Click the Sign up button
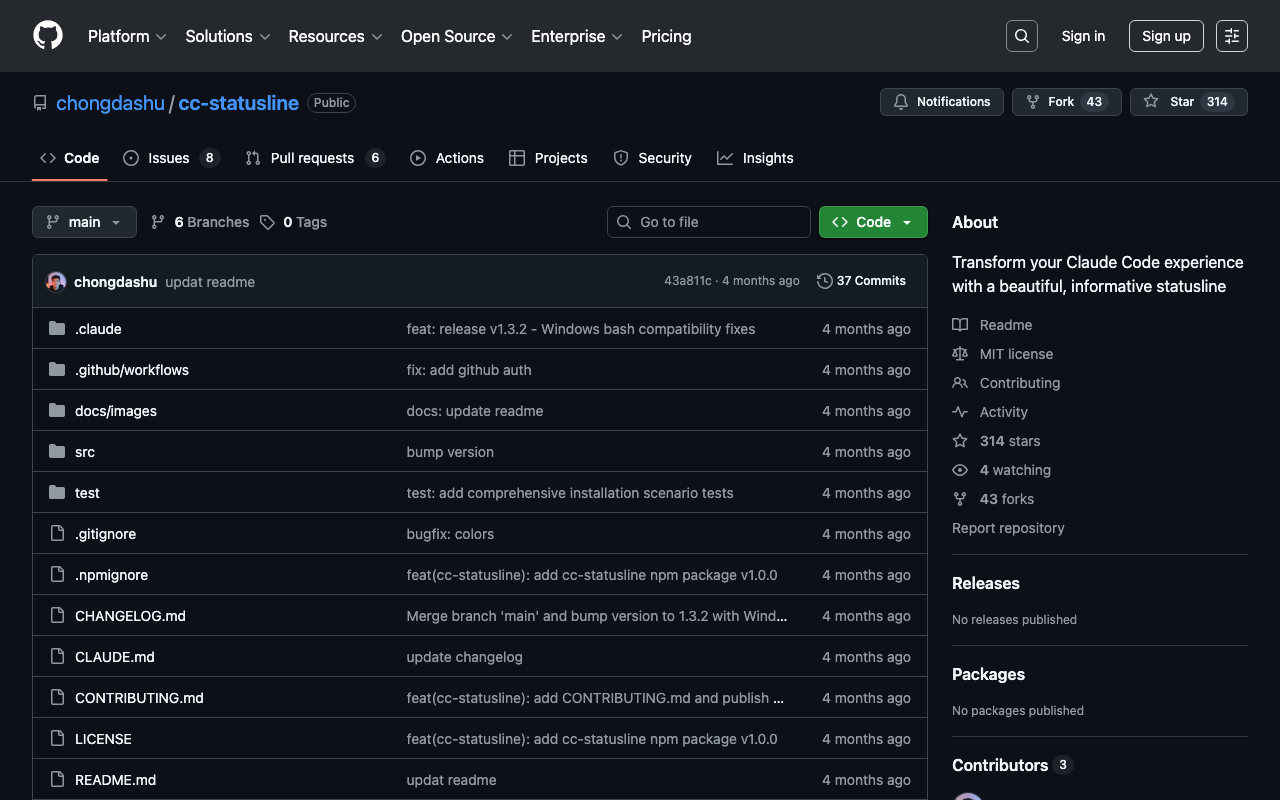Image resolution: width=1280 pixels, height=800 pixels. click(1165, 36)
